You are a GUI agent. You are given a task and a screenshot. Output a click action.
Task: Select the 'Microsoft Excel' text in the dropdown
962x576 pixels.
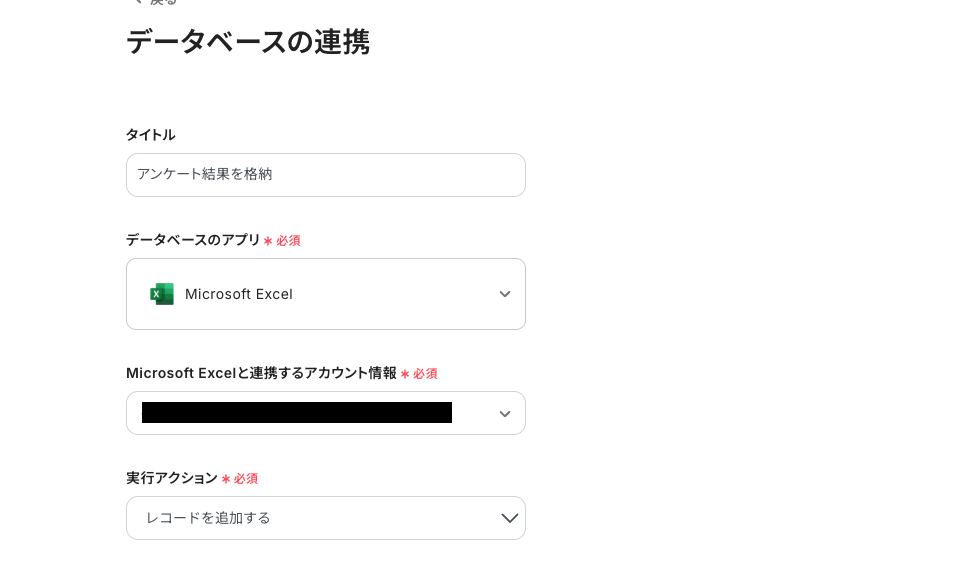point(239,294)
